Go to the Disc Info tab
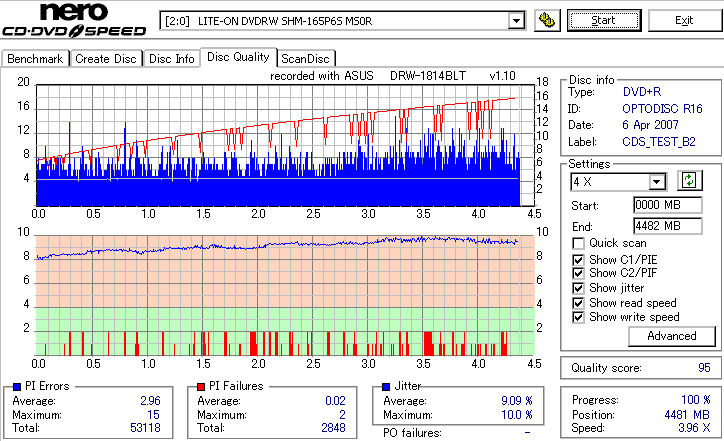 click(x=171, y=59)
